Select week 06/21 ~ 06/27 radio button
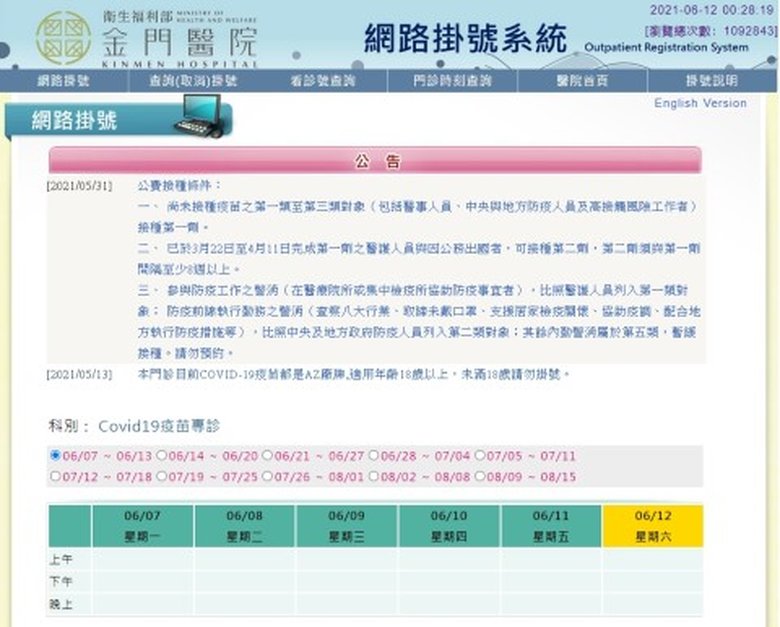This screenshot has width=780, height=627. point(268,456)
